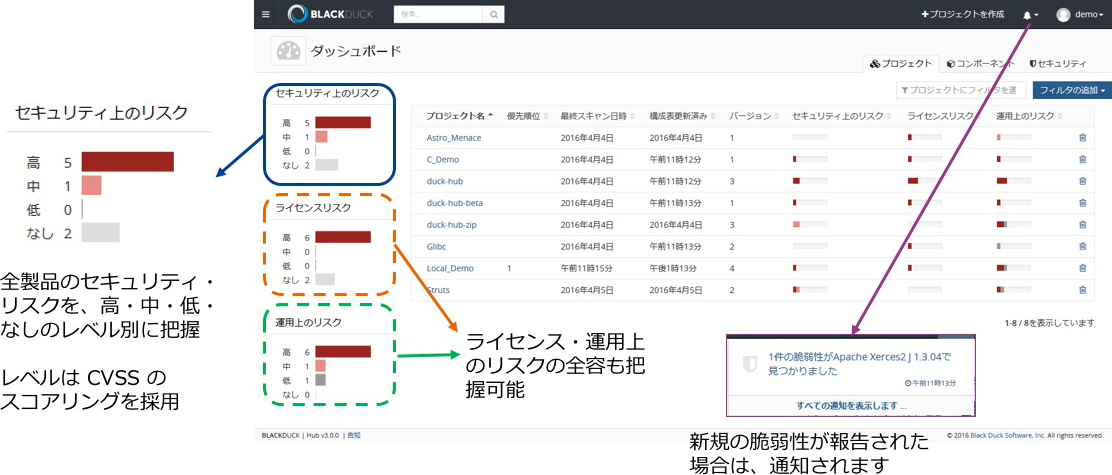This screenshot has width=1112, height=475.
Task: Sort by 最終スキャン日時 column header
Action: (x=599, y=116)
